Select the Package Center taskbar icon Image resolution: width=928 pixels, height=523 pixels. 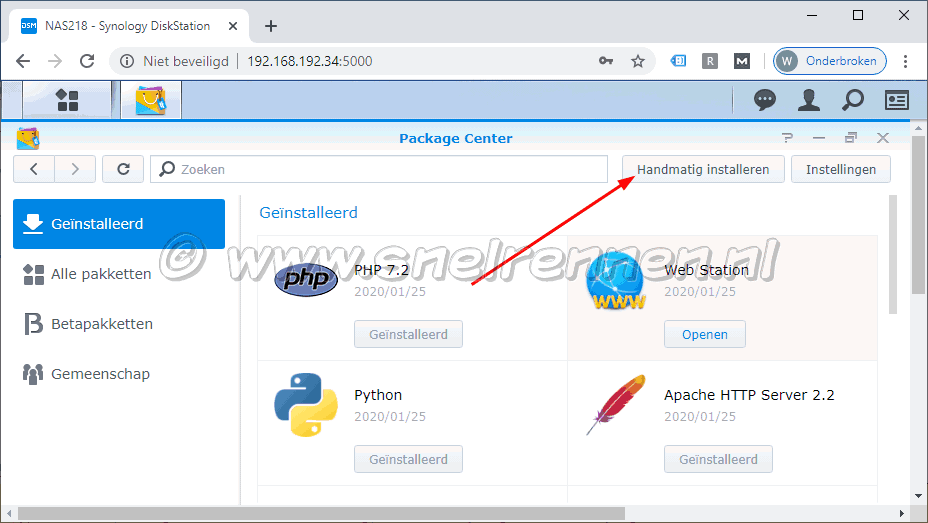click(151, 100)
